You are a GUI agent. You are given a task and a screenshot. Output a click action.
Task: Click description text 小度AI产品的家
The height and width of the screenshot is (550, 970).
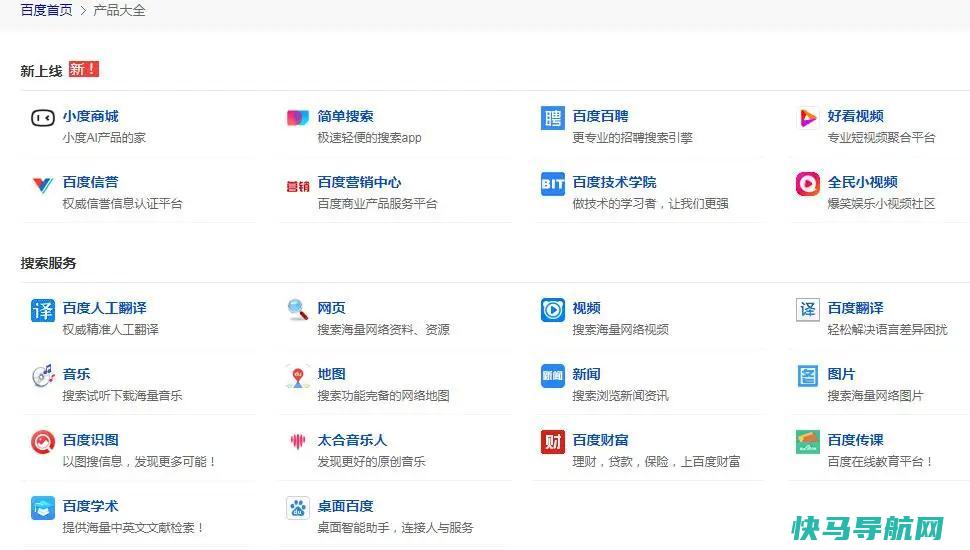[104, 137]
